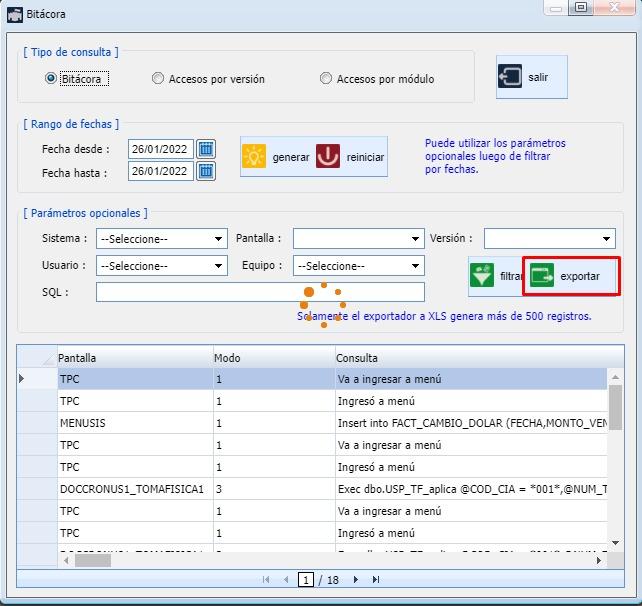Click the Pantalla column header

coord(135,357)
